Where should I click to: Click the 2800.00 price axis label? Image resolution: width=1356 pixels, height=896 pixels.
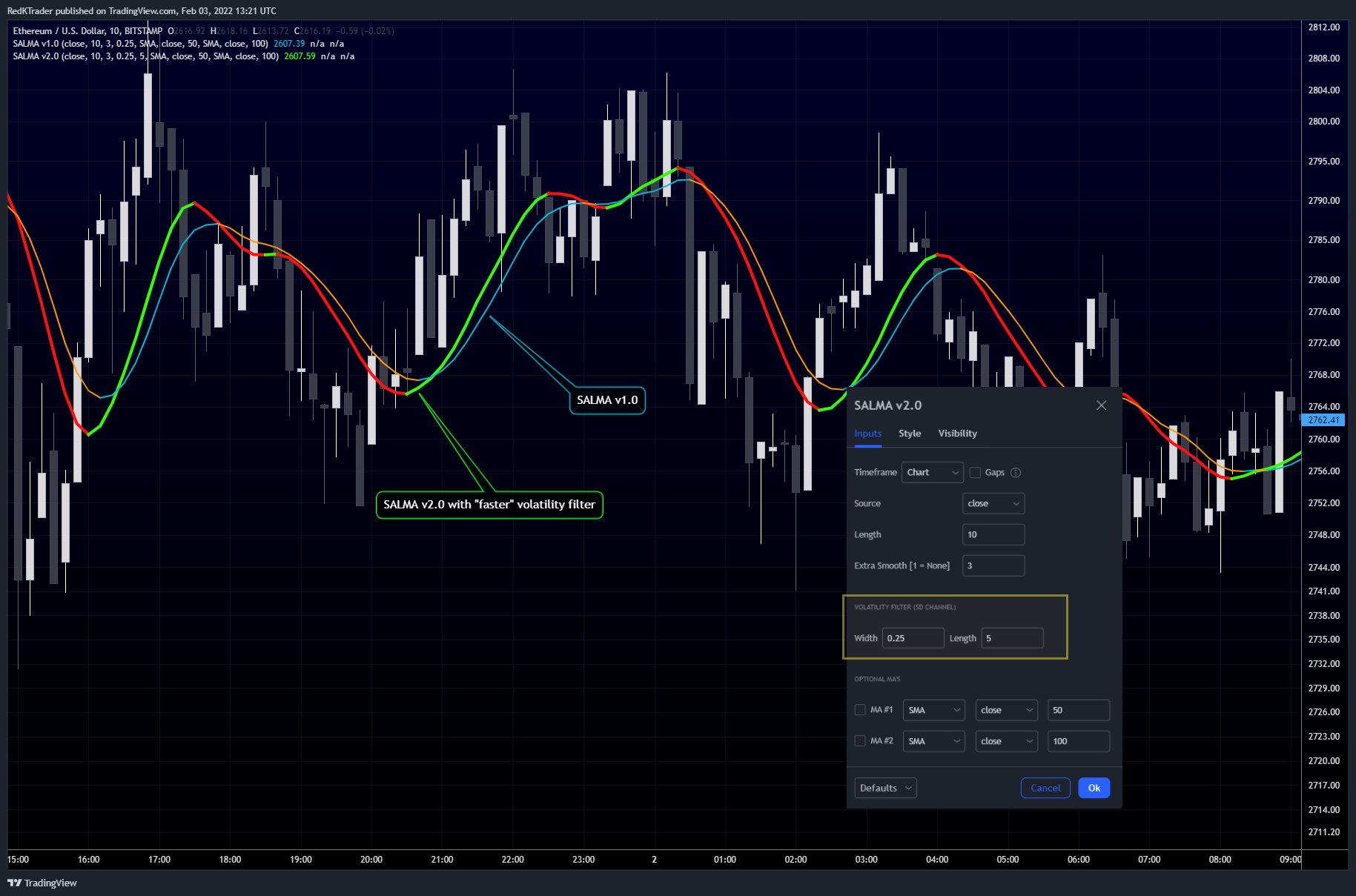(x=1323, y=122)
